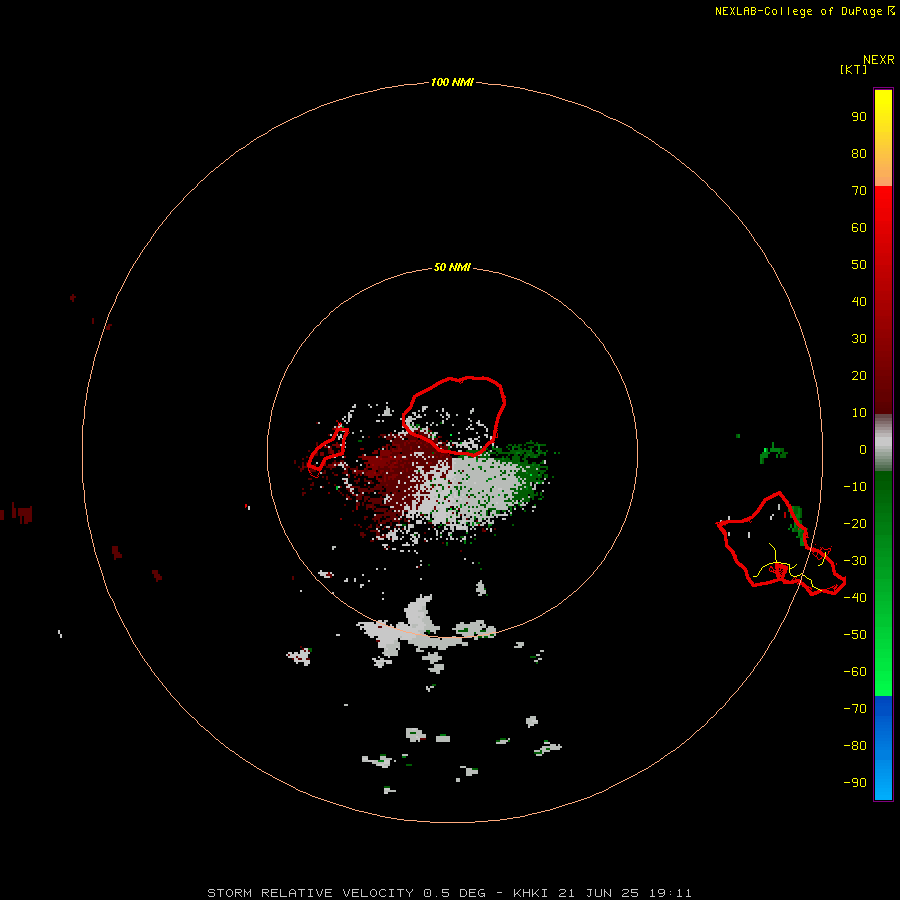
Task: Click the NEXLAB-College of DuPage header text
Action: click(798, 11)
